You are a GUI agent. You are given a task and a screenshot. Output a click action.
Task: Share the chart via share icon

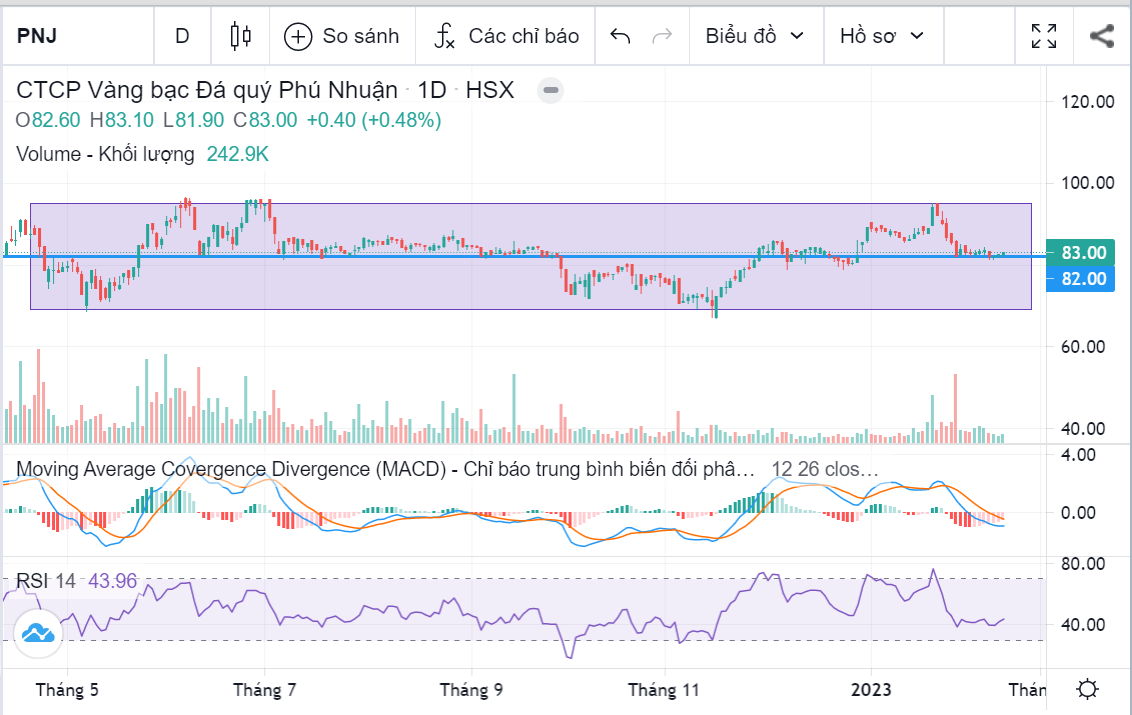click(x=1101, y=36)
